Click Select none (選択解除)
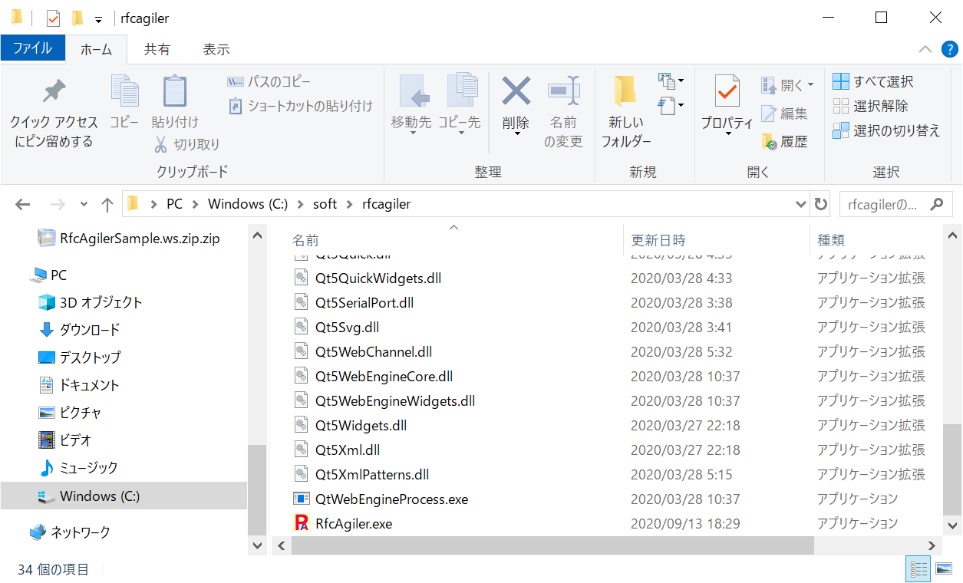This screenshot has height=583, width=963. pyautogui.click(x=870, y=106)
